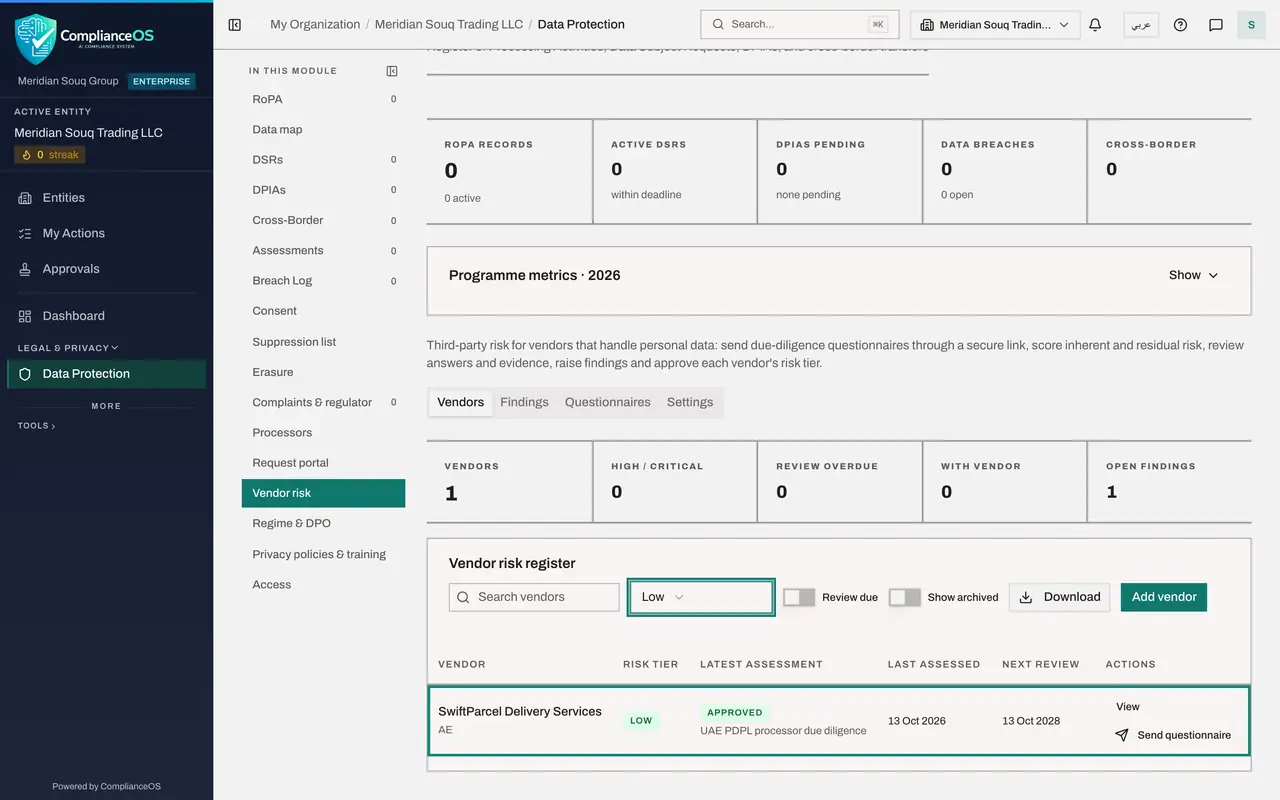Open Privacy policies & training item
Viewport: 1280px width, 800px height.
pos(323,554)
